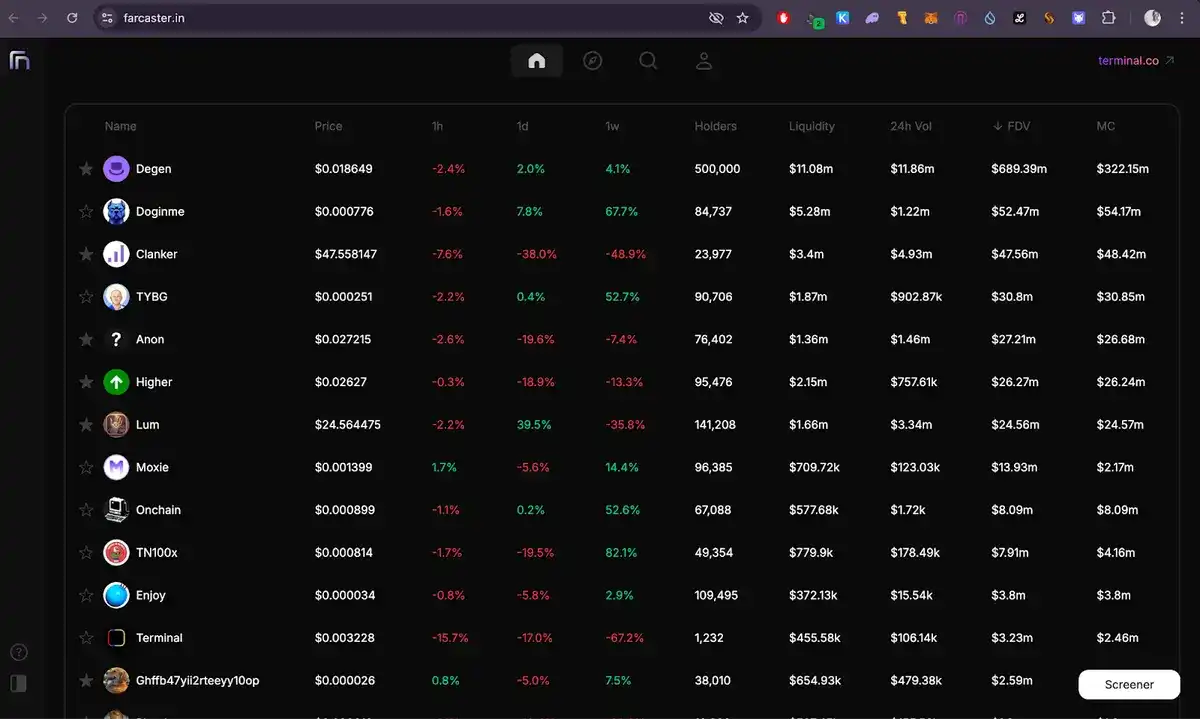Screen dimensions: 1200x719
Task: Open the Search magnifier tab
Action: 648,61
